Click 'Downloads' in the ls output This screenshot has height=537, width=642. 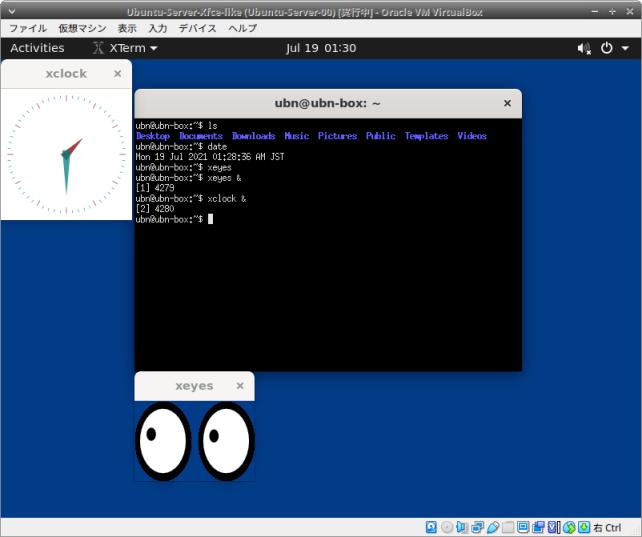tap(253, 136)
